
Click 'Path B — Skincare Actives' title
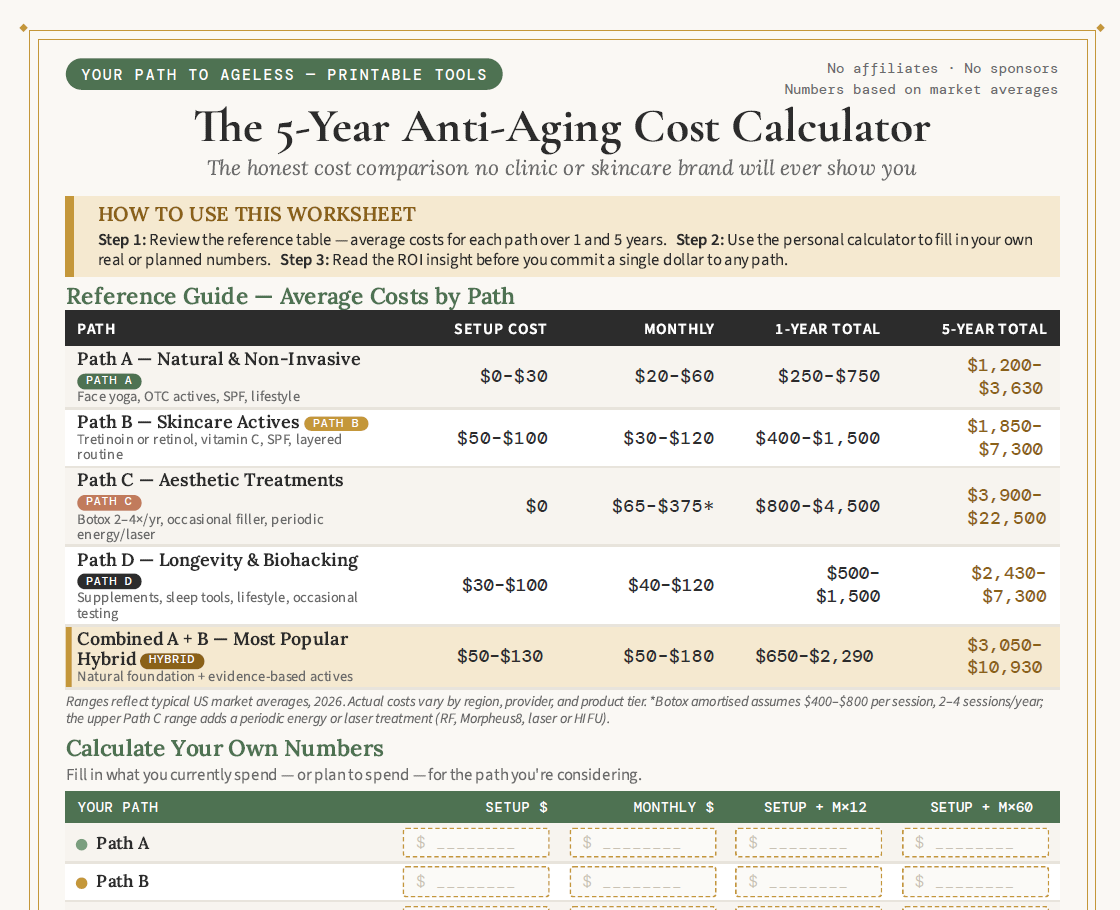(188, 422)
